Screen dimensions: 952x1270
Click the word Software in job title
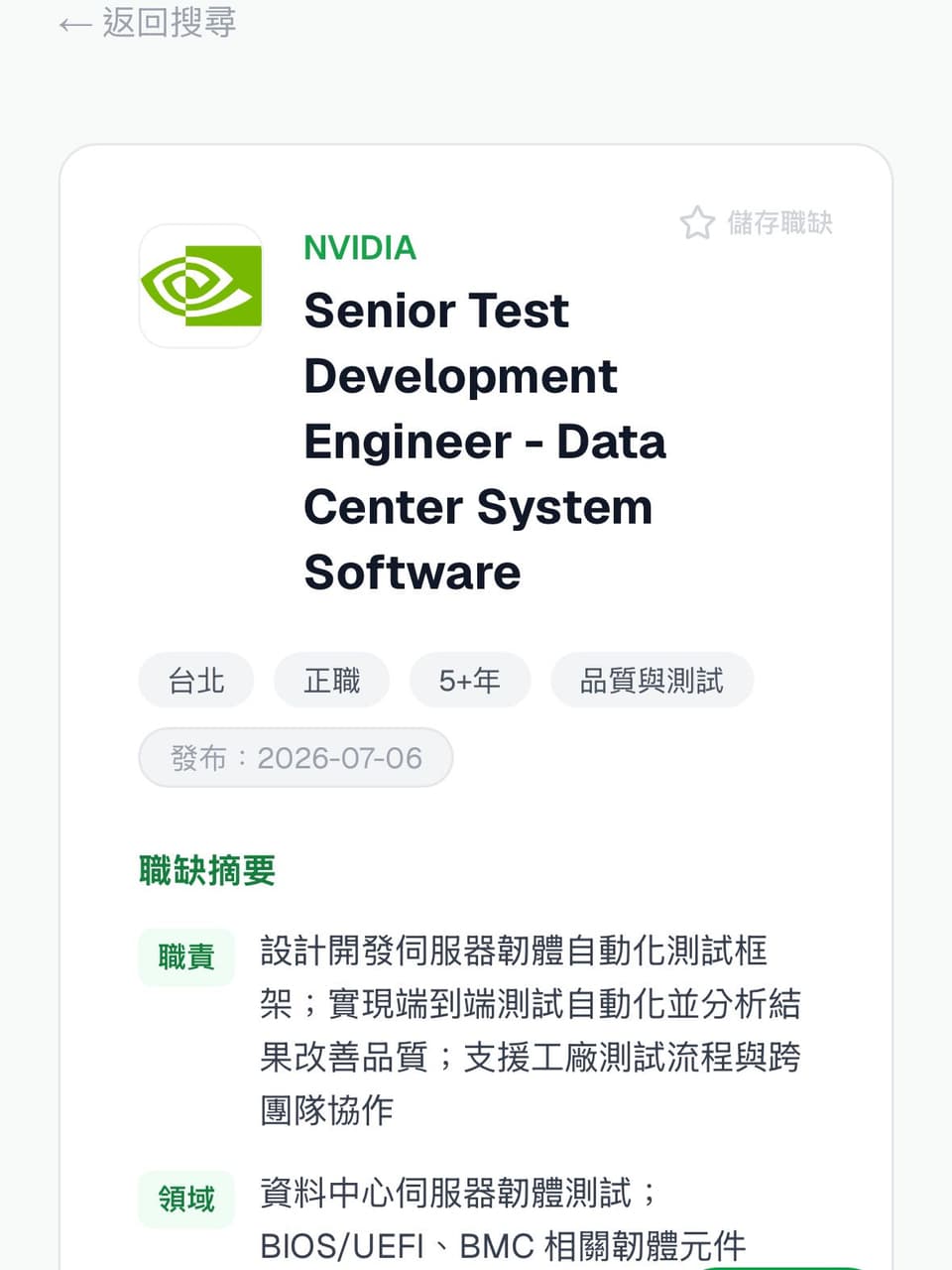tap(413, 572)
